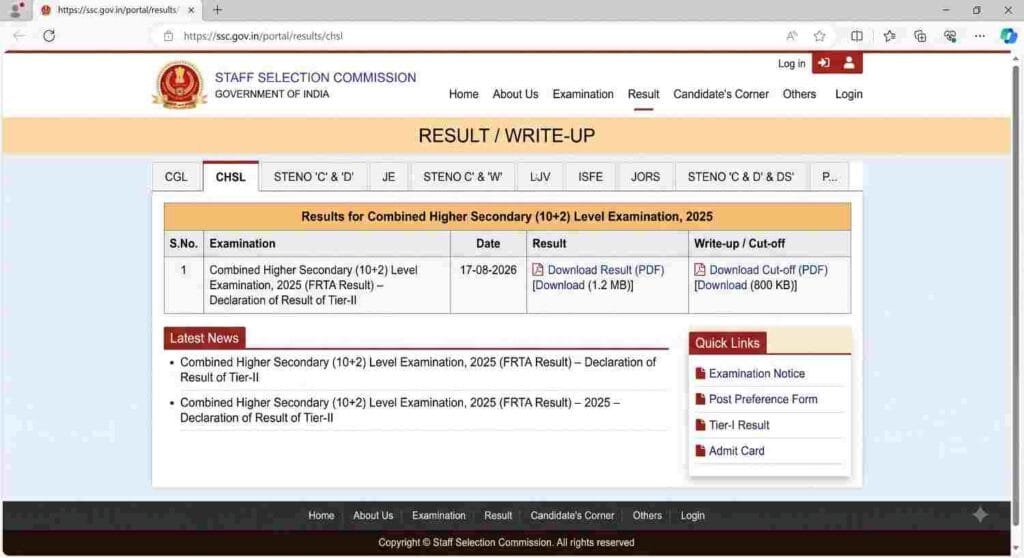
Task: Click the Download Result (PDF) link
Action: [605, 270]
